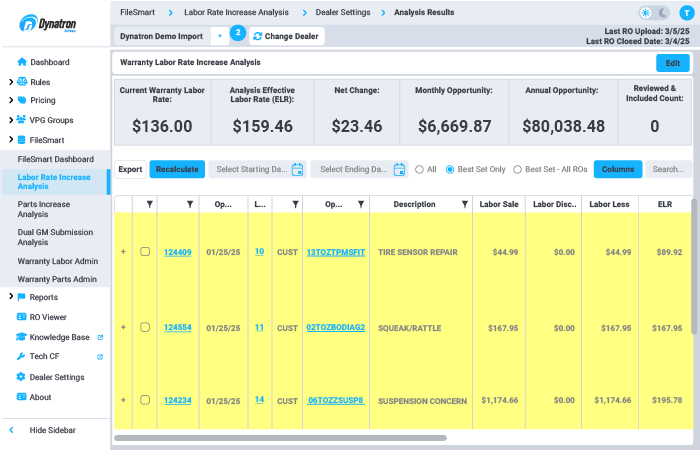Filter the checkbox column header

pyautogui.click(x=150, y=204)
